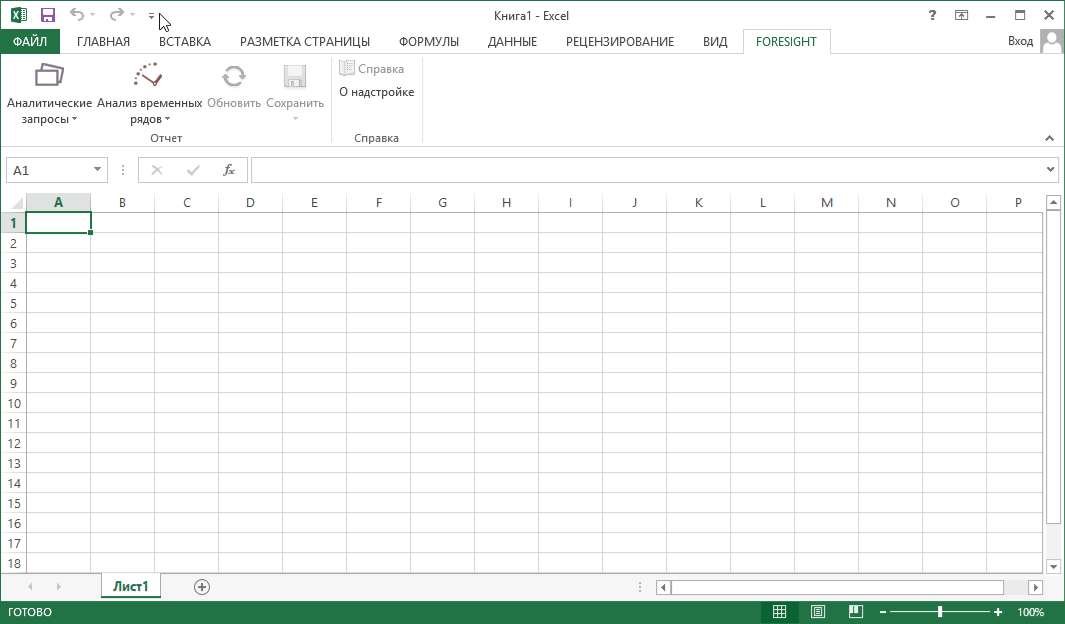Screen dimensions: 1065x624
Task: Open Customize Quick Access Toolbar dropdown
Action: coord(151,16)
